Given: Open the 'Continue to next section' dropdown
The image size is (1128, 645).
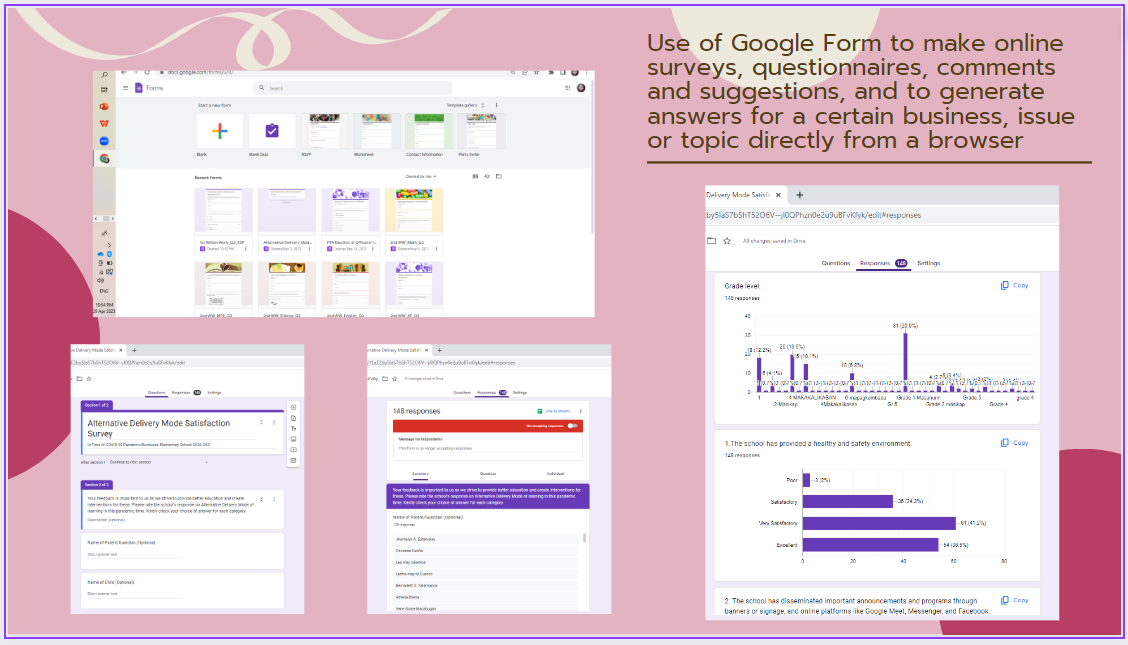Looking at the screenshot, I should (158, 462).
